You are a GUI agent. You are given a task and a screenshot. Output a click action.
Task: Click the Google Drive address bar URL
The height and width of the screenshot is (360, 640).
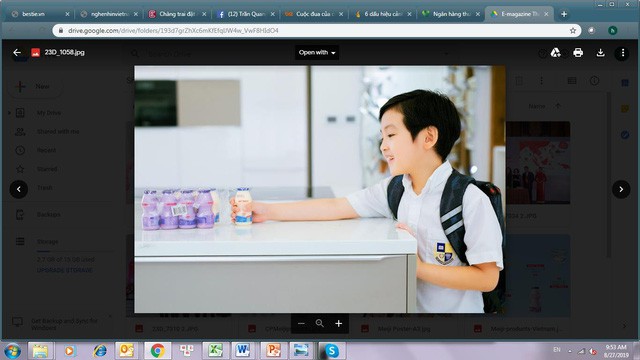pyautogui.click(x=173, y=31)
